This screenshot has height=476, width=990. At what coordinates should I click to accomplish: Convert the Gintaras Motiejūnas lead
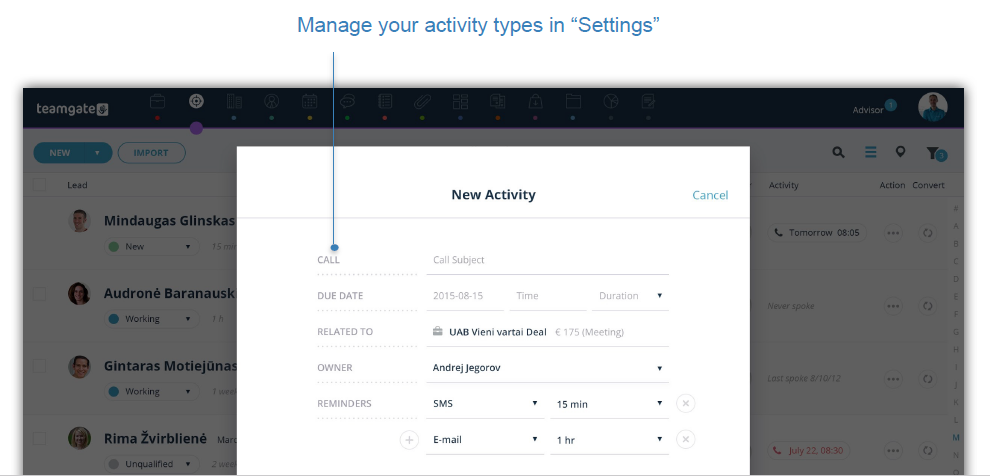pos(927,379)
